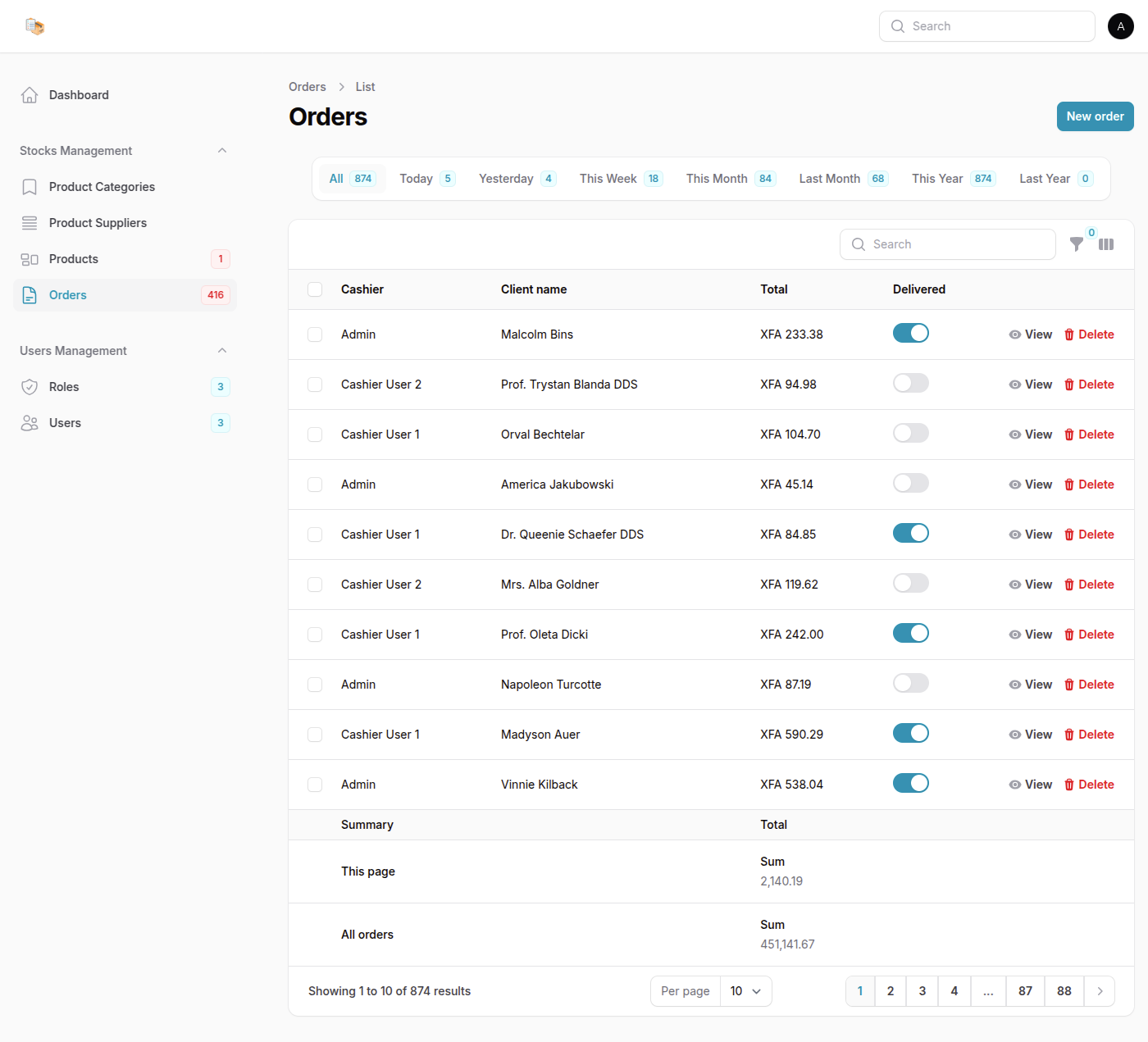The width and height of the screenshot is (1148, 1042).
Task: Click the filter funnel icon
Action: [1076, 244]
